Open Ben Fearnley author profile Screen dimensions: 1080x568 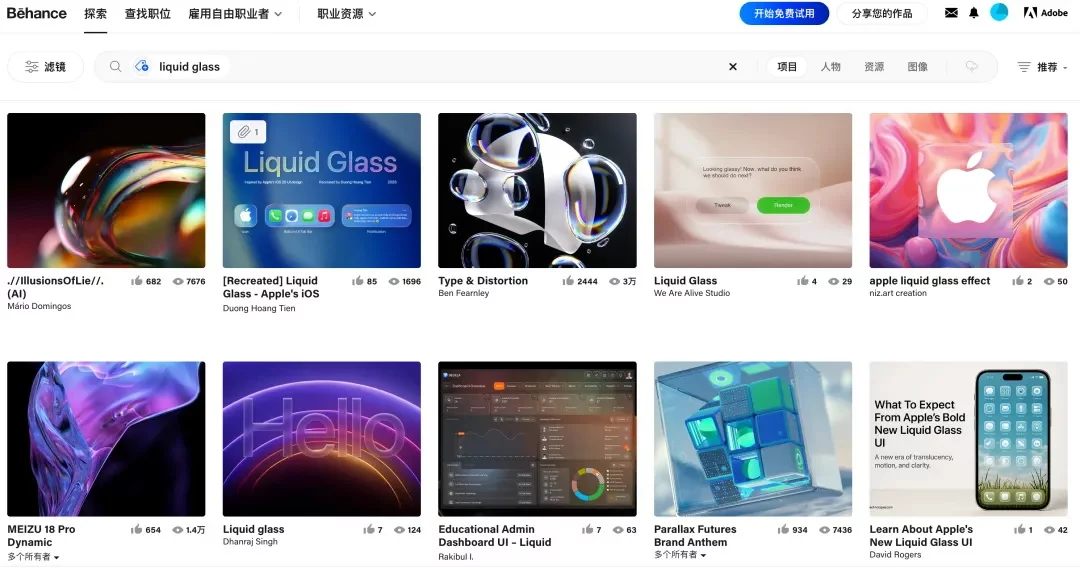click(x=464, y=293)
